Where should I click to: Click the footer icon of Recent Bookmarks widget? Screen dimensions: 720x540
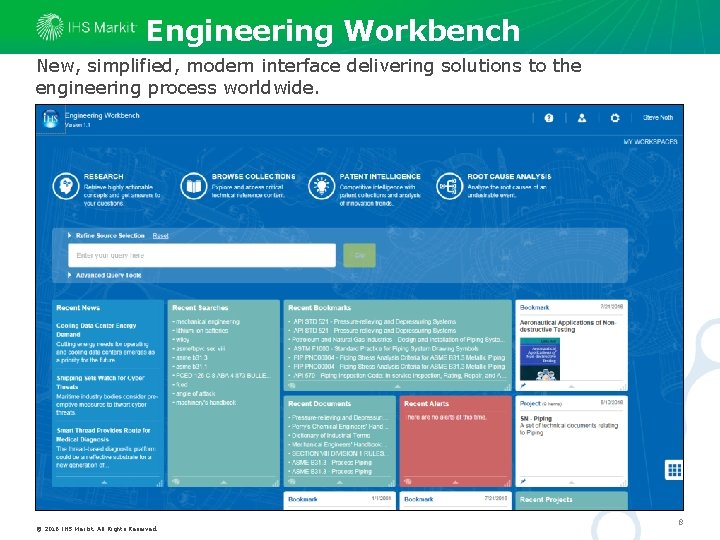click(x=292, y=386)
